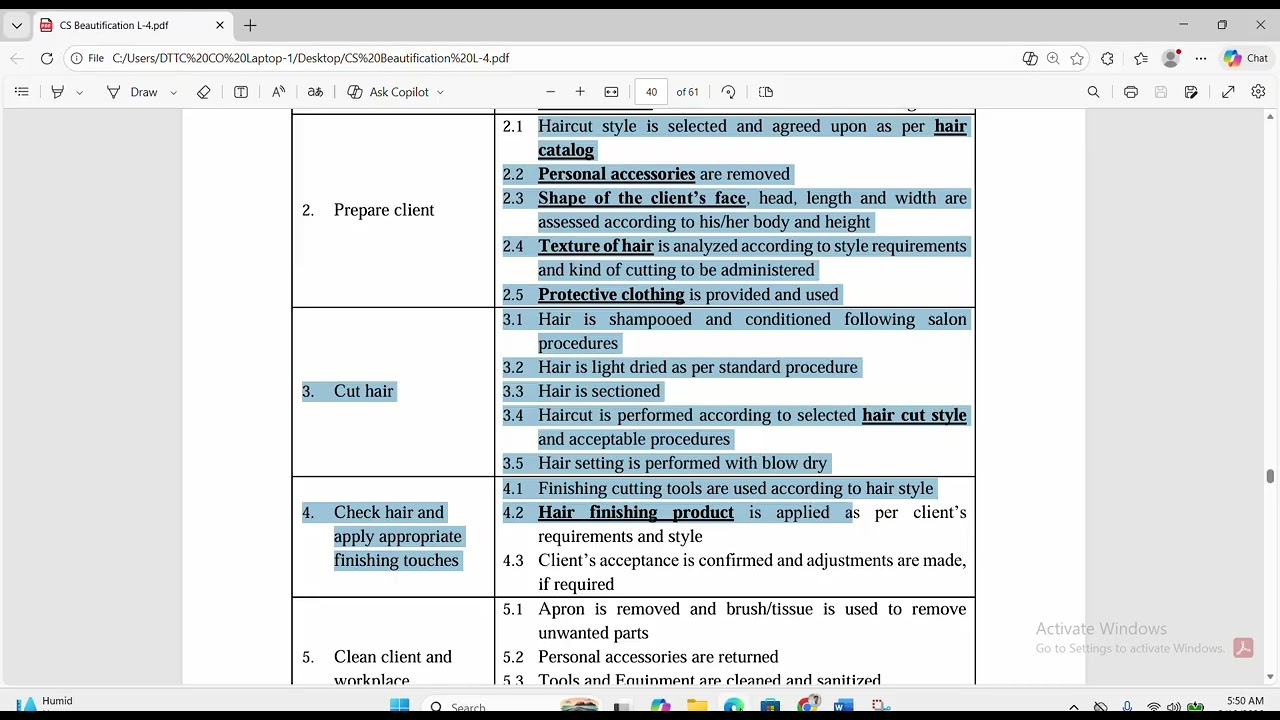
Task: Expand the Ask Copilot dropdown arrow
Action: [x=440, y=92]
